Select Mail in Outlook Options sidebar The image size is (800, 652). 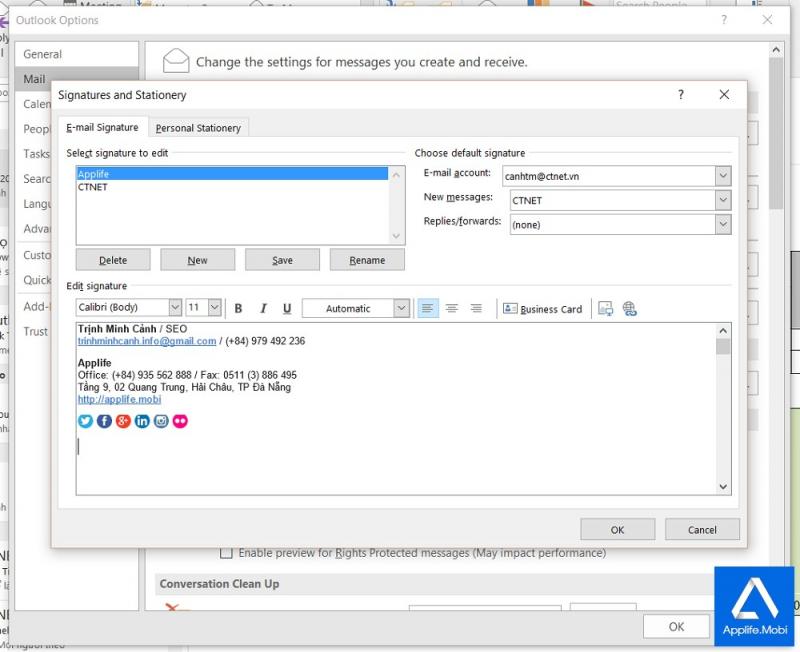(35, 79)
